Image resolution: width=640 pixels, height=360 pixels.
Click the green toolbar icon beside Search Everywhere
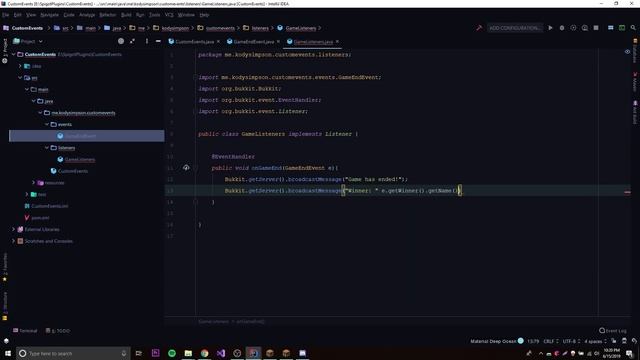(x=622, y=28)
